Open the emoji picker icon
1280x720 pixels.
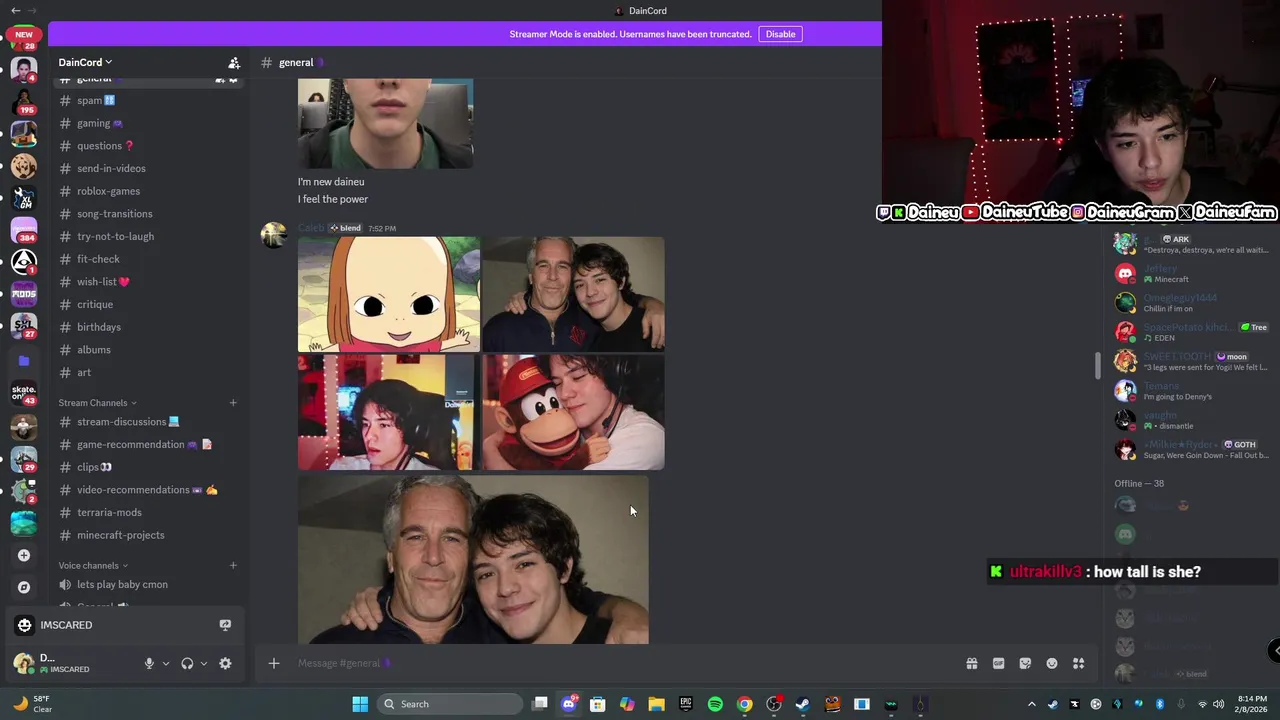pyautogui.click(x=1052, y=663)
